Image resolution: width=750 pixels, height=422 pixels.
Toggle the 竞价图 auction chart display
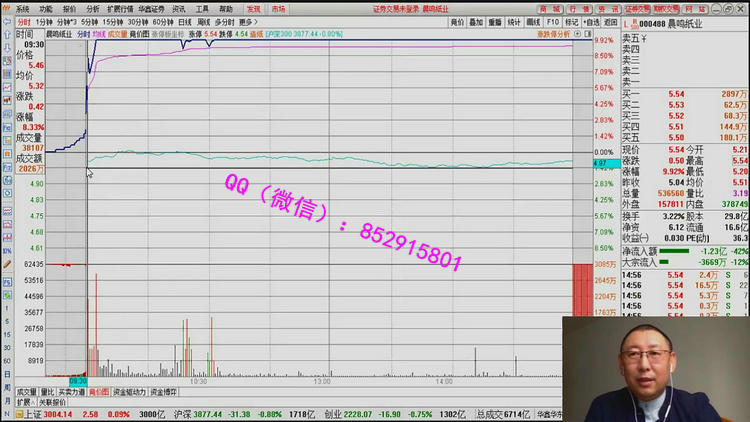click(x=139, y=33)
